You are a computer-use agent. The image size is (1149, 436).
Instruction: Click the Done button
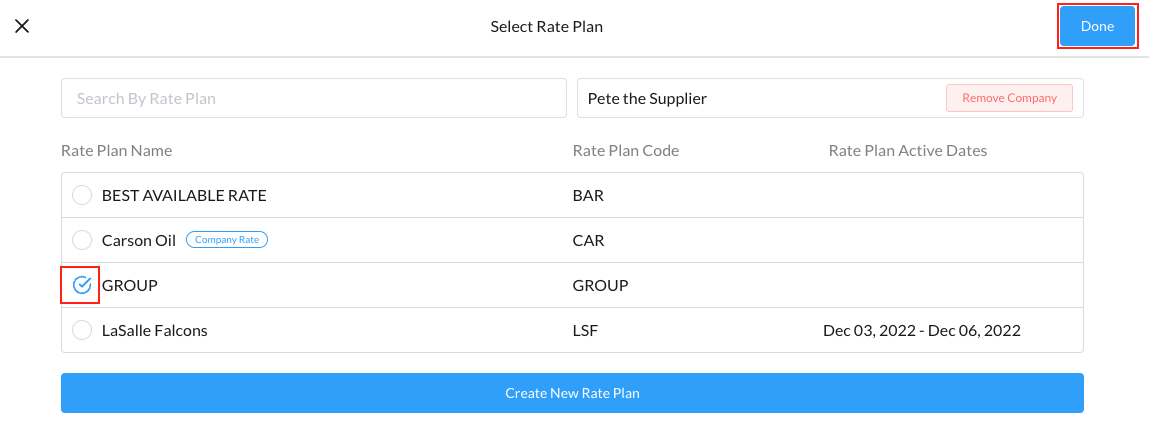[1097, 27]
